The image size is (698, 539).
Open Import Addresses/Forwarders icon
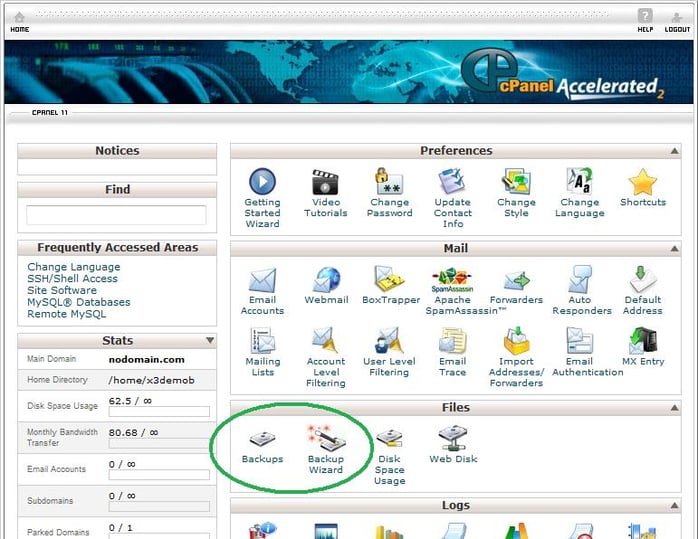click(x=516, y=340)
